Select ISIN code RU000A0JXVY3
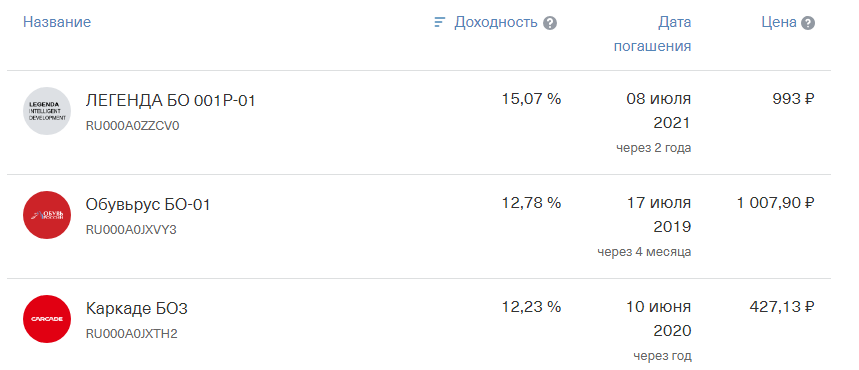 tap(131, 230)
